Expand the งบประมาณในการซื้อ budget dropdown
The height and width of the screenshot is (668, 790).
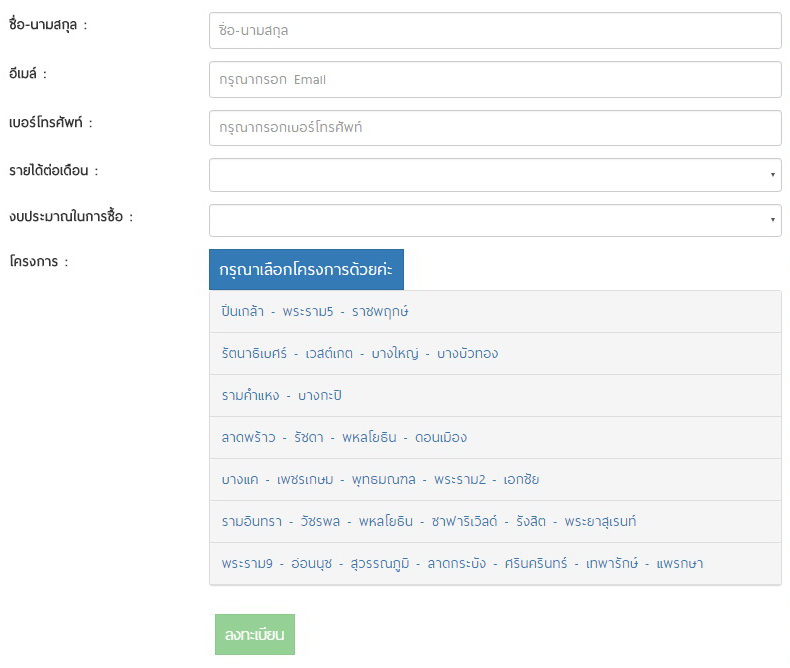tap(494, 221)
